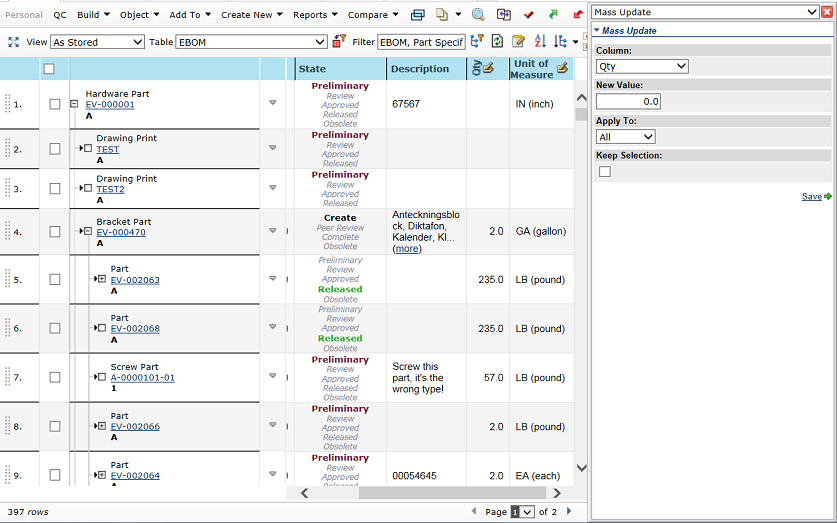The image size is (837, 523).
Task: Click the New Value input field
Action: (628, 101)
